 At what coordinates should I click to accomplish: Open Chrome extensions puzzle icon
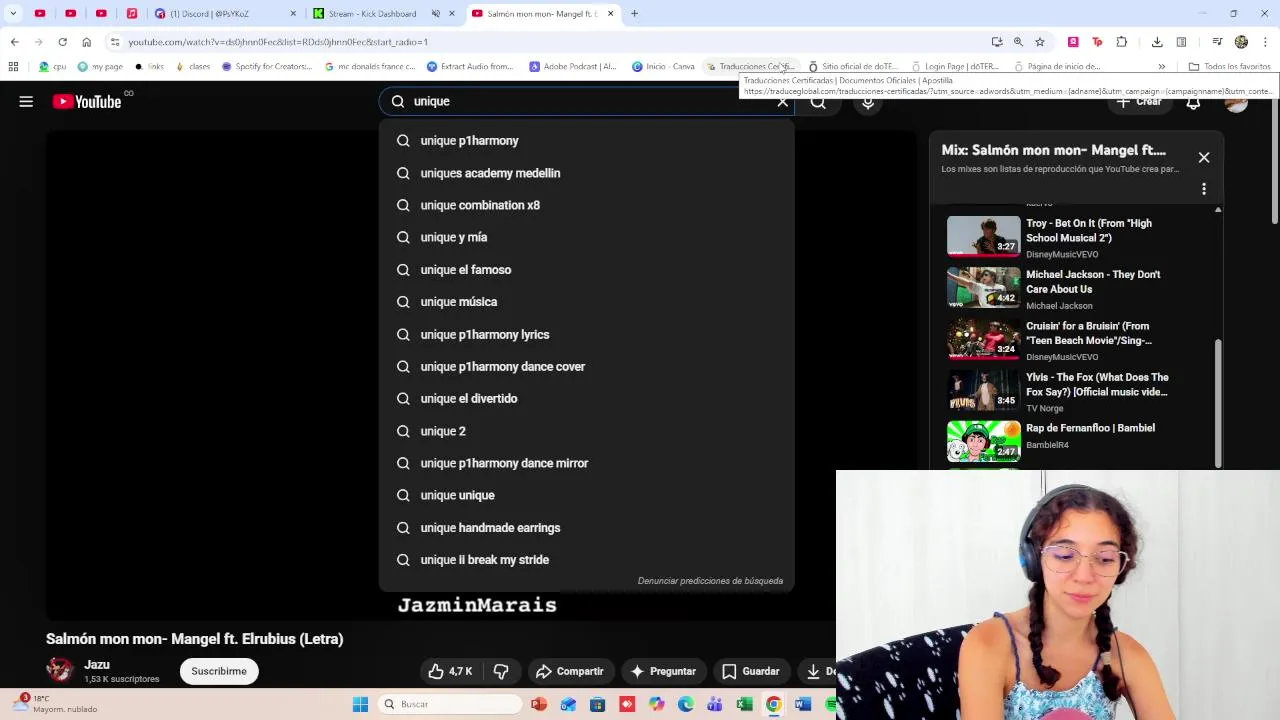(x=1121, y=42)
